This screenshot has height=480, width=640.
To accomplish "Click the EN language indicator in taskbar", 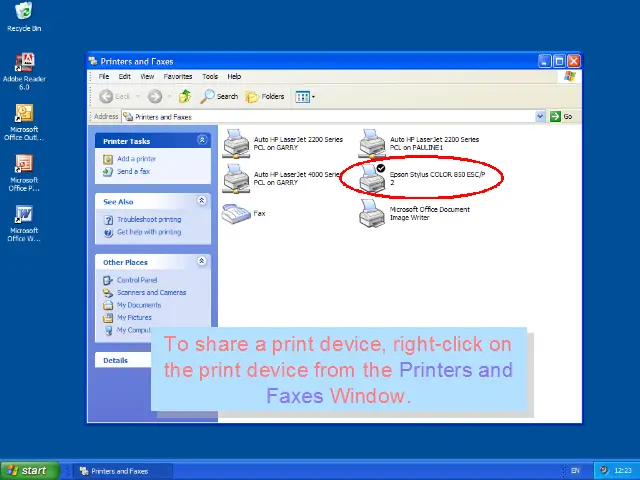I will pyautogui.click(x=576, y=471).
